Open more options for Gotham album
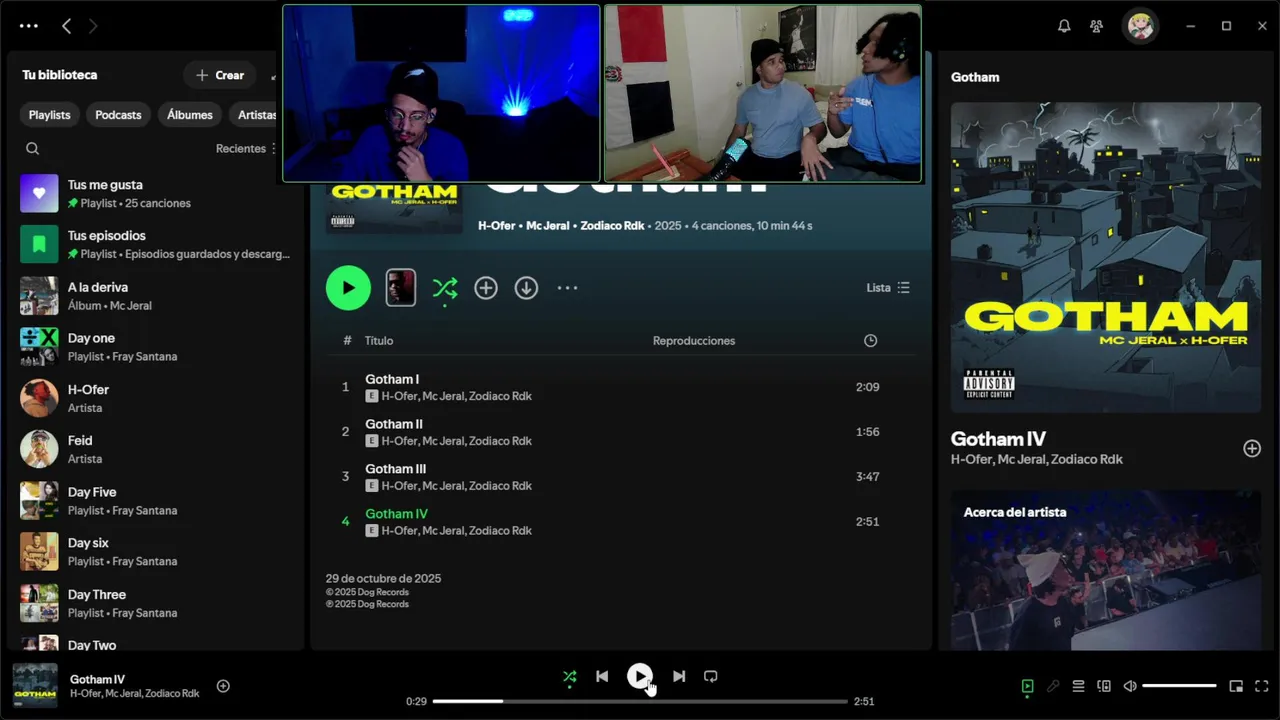Screen dimensions: 1280x720 pos(567,288)
